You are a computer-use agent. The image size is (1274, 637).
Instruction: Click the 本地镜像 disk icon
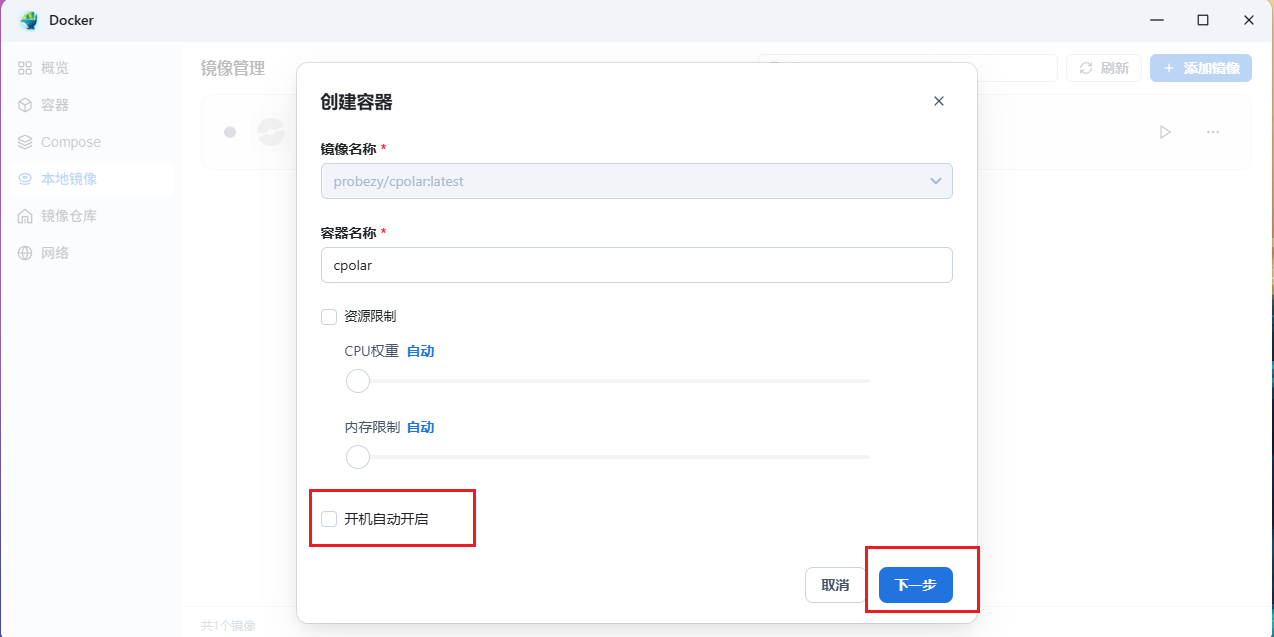click(25, 179)
